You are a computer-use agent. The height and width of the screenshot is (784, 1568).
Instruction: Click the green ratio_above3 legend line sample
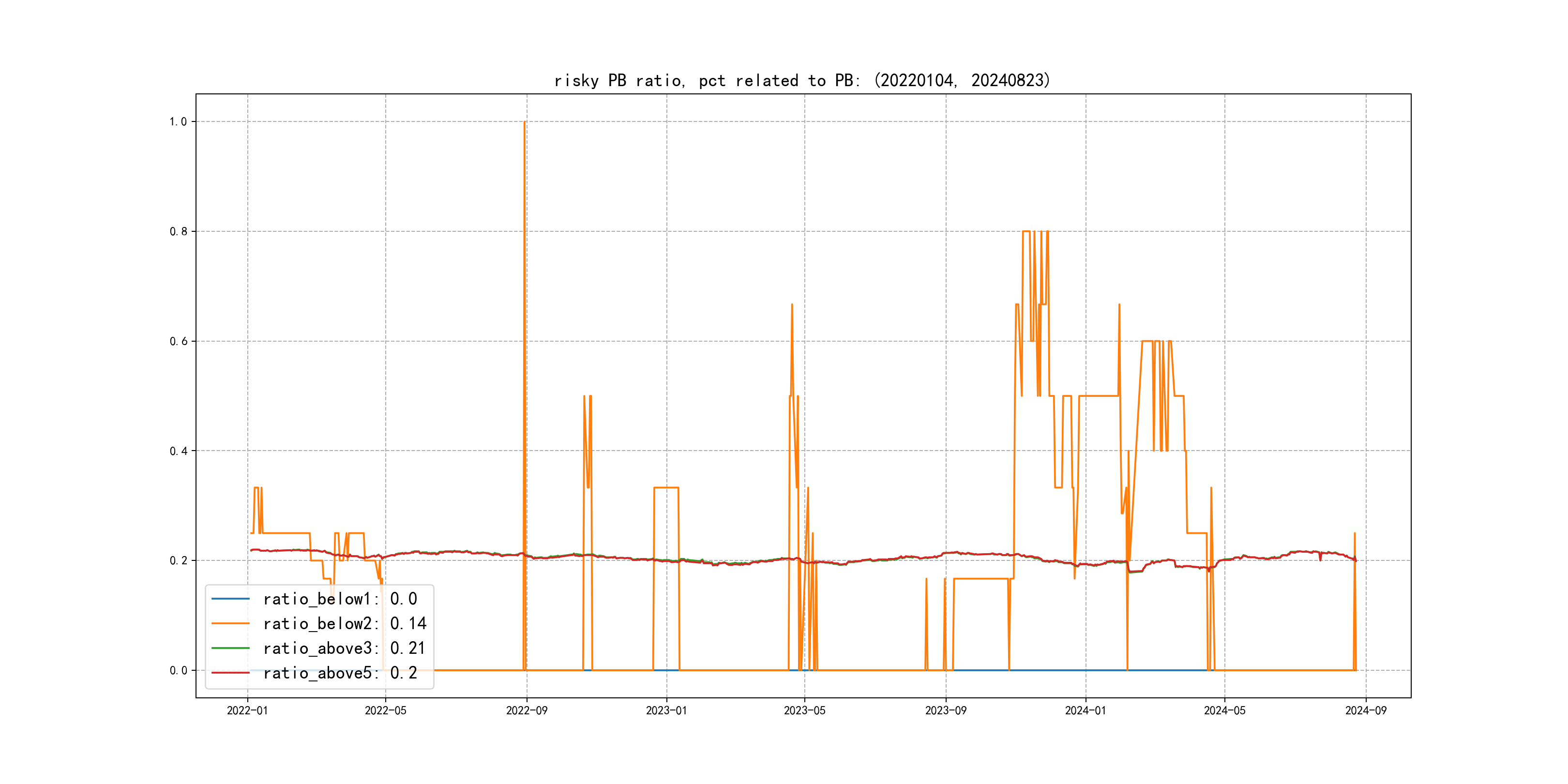[x=230, y=648]
